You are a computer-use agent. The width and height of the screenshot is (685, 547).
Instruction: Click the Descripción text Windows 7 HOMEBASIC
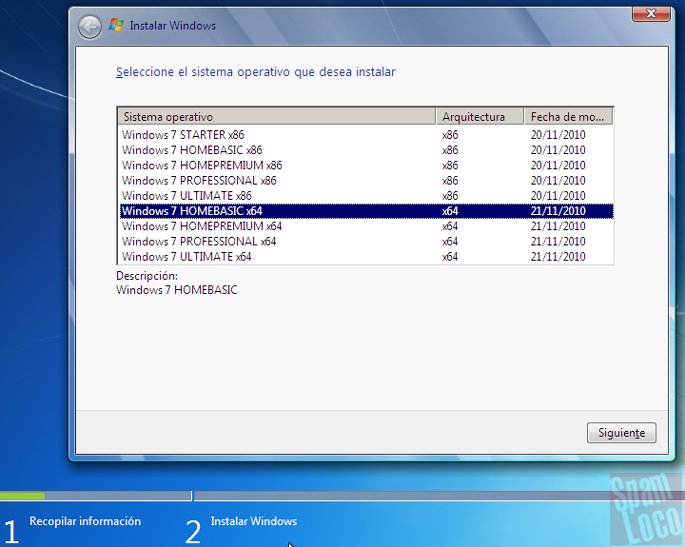tap(176, 290)
